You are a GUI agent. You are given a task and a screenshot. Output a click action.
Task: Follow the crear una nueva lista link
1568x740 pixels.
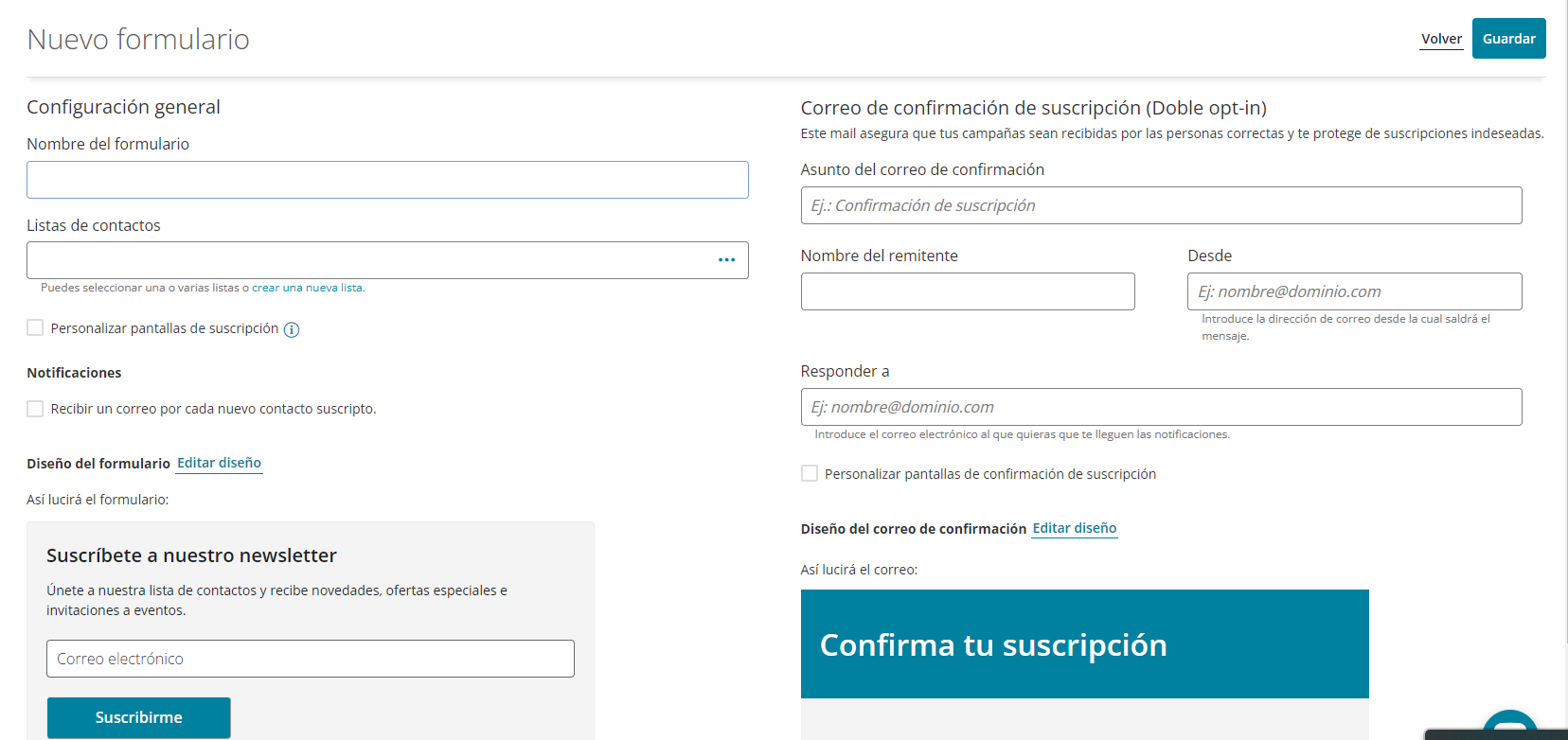(x=307, y=288)
